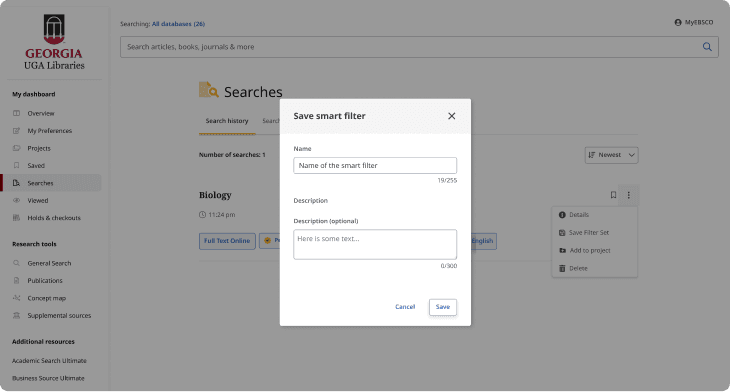This screenshot has width=730, height=392.
Task: Open Holds & checkouts in sidebar
Action: (54, 218)
